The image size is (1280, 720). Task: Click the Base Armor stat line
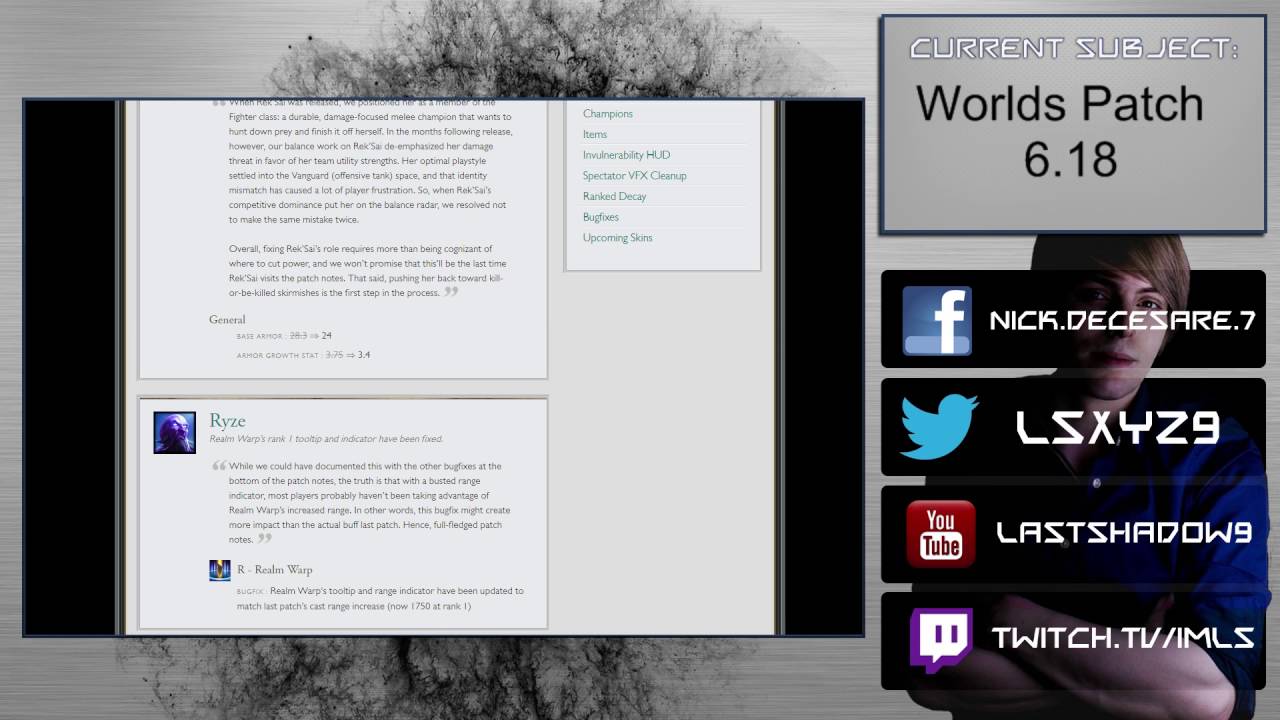[x=284, y=336]
